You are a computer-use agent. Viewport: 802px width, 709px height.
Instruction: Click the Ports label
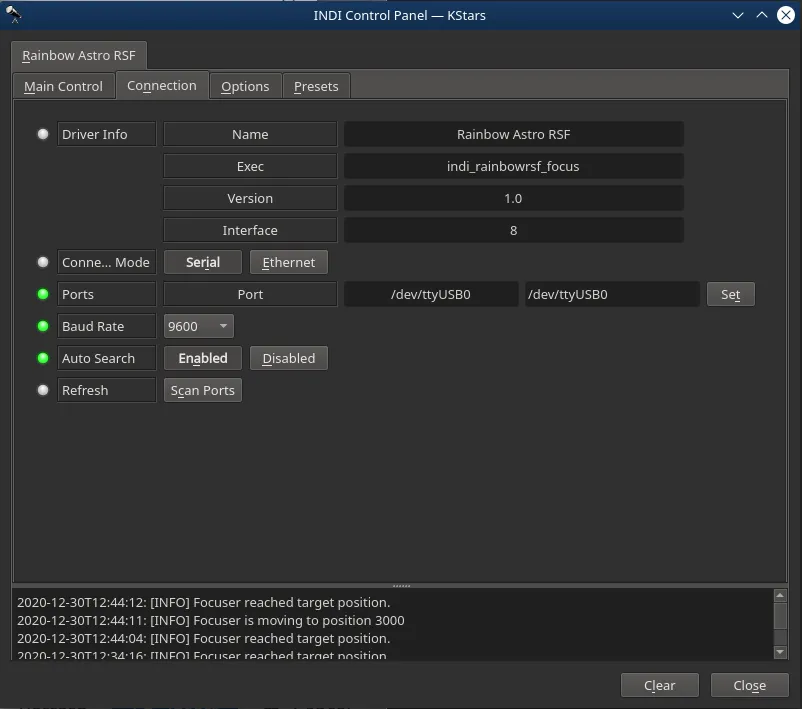click(x=106, y=294)
